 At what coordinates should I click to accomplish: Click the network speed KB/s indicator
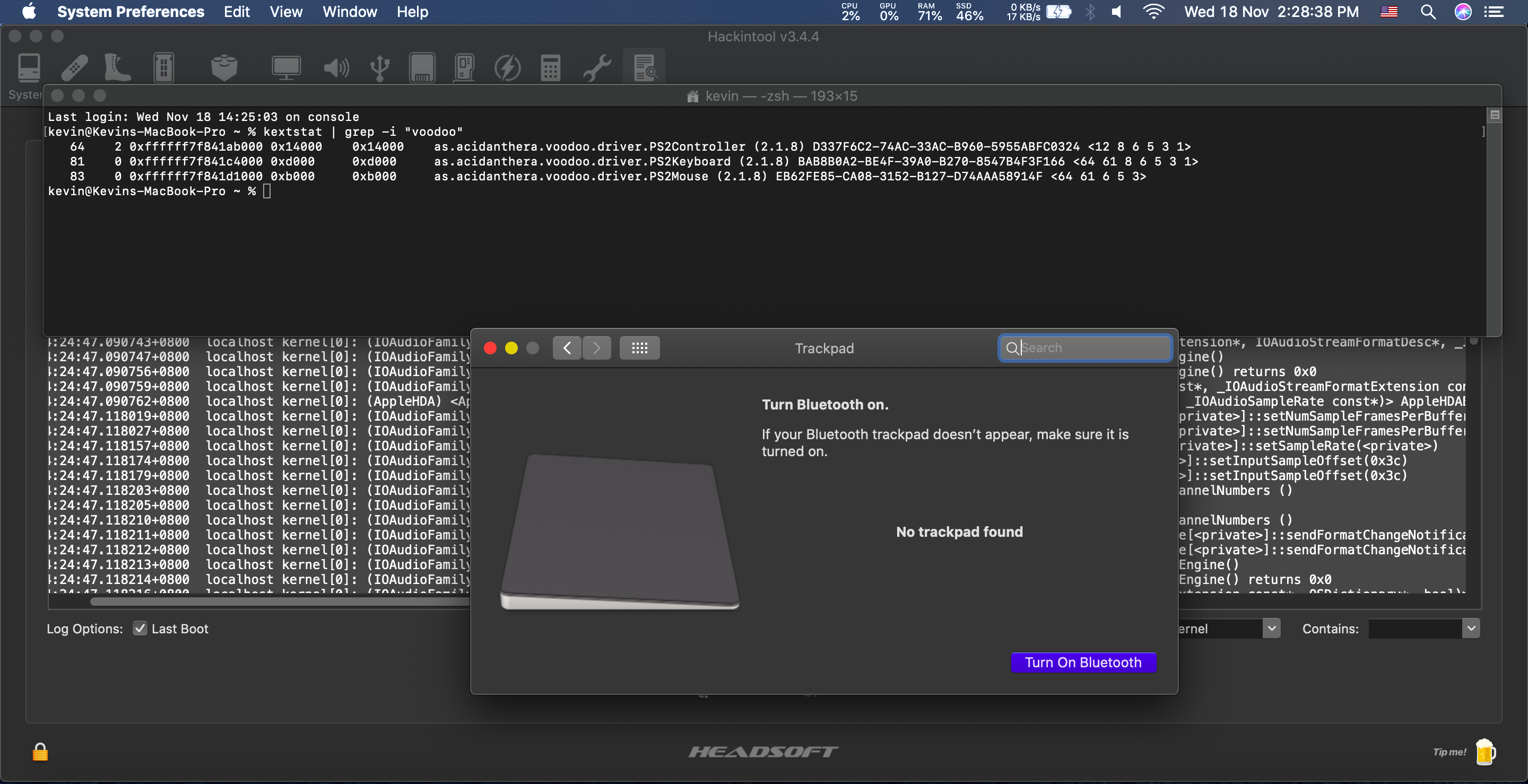(x=1024, y=12)
